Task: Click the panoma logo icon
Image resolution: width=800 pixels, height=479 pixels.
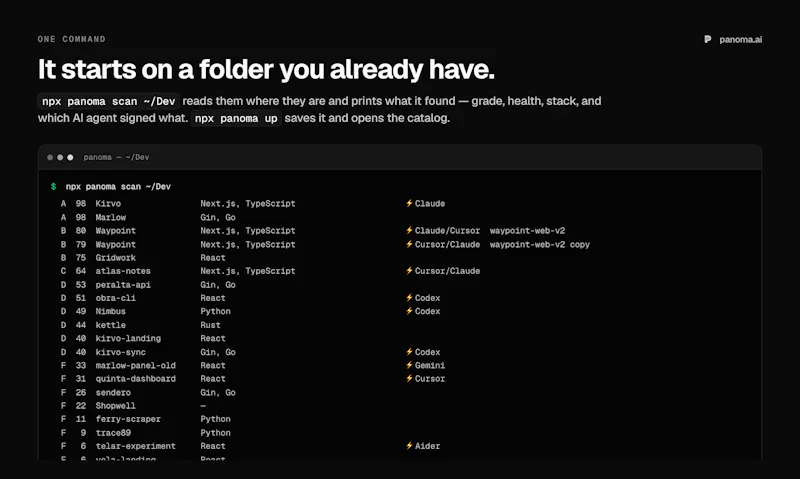Action: (x=708, y=39)
